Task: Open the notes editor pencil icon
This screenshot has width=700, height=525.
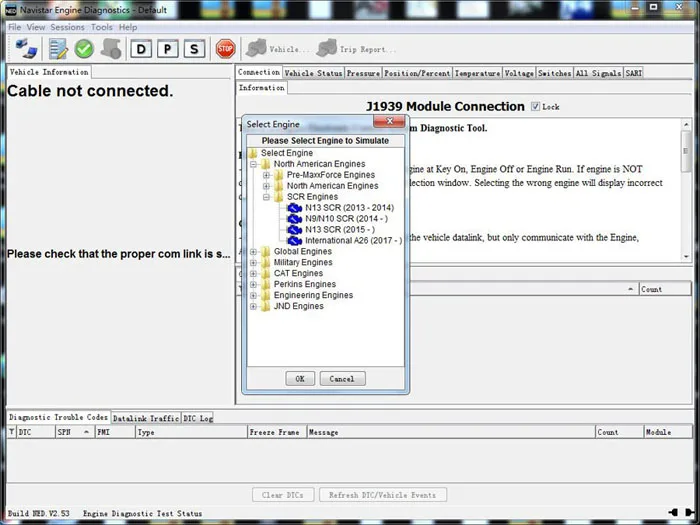Action: click(x=58, y=49)
